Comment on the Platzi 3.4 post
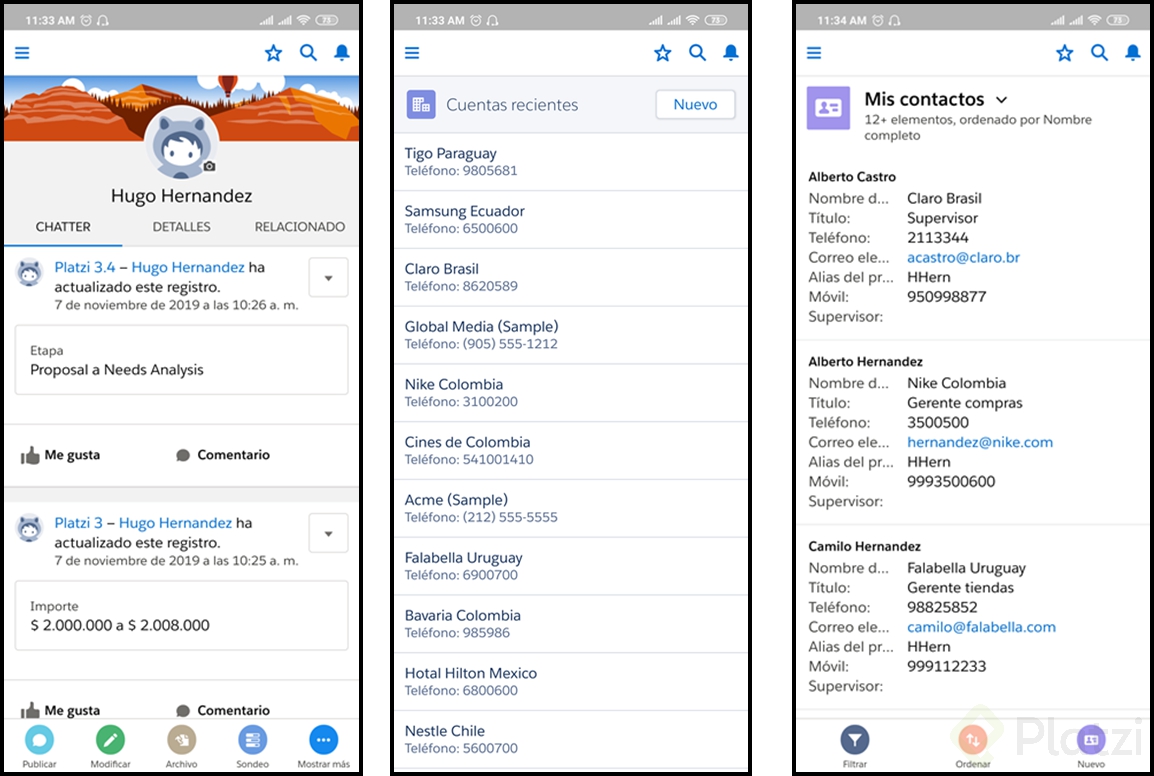 223,455
